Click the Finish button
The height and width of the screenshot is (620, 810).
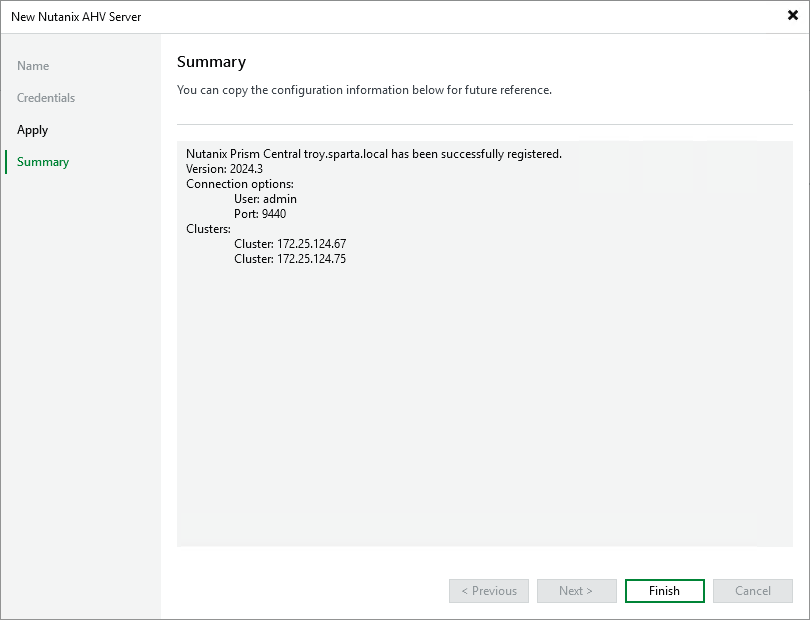(664, 590)
